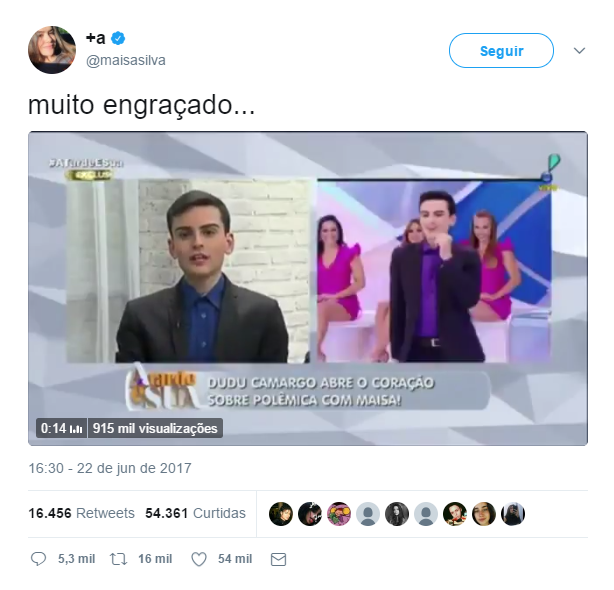This screenshot has height=590, width=614.
Task: Click the 915 mil visualizações label
Action: coord(155,428)
